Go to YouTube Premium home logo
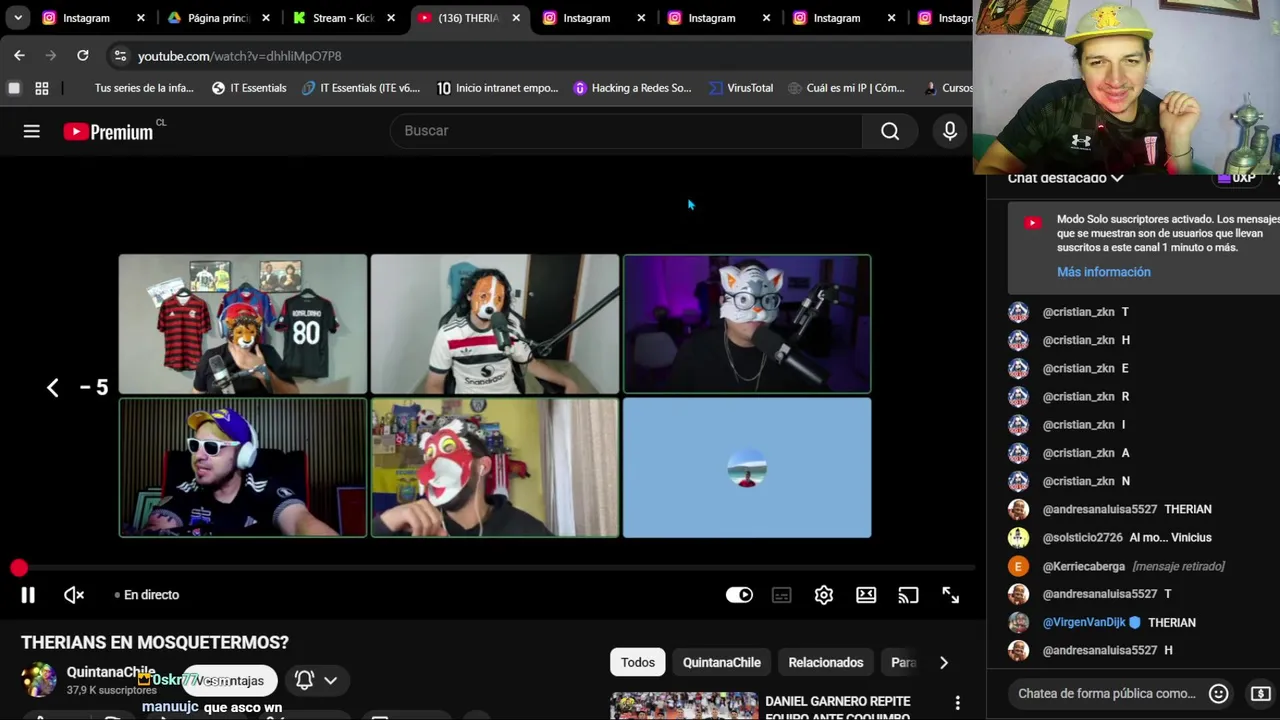Screen dimensions: 1280x720 coord(108,131)
